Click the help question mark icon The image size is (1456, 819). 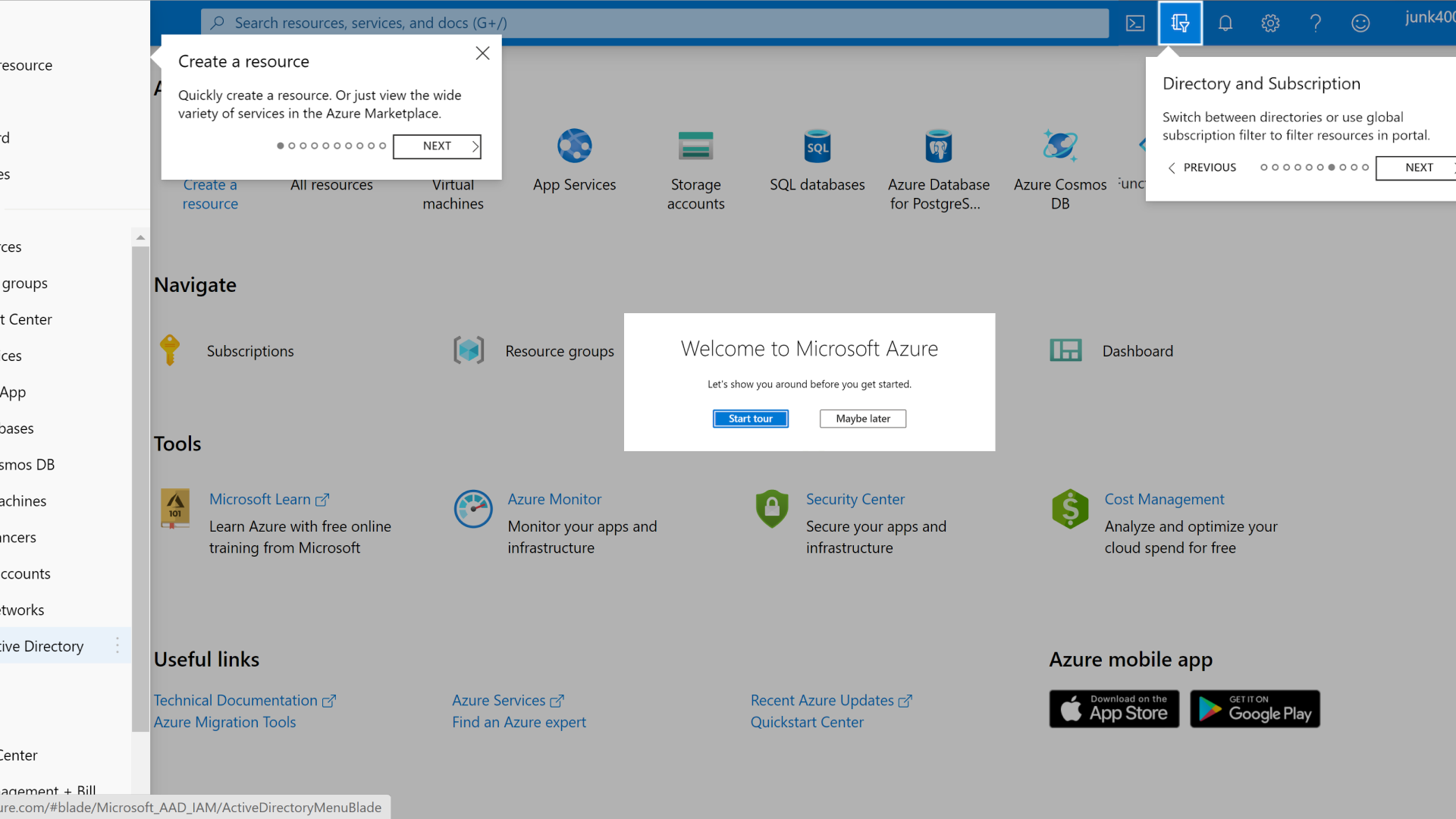click(1316, 23)
